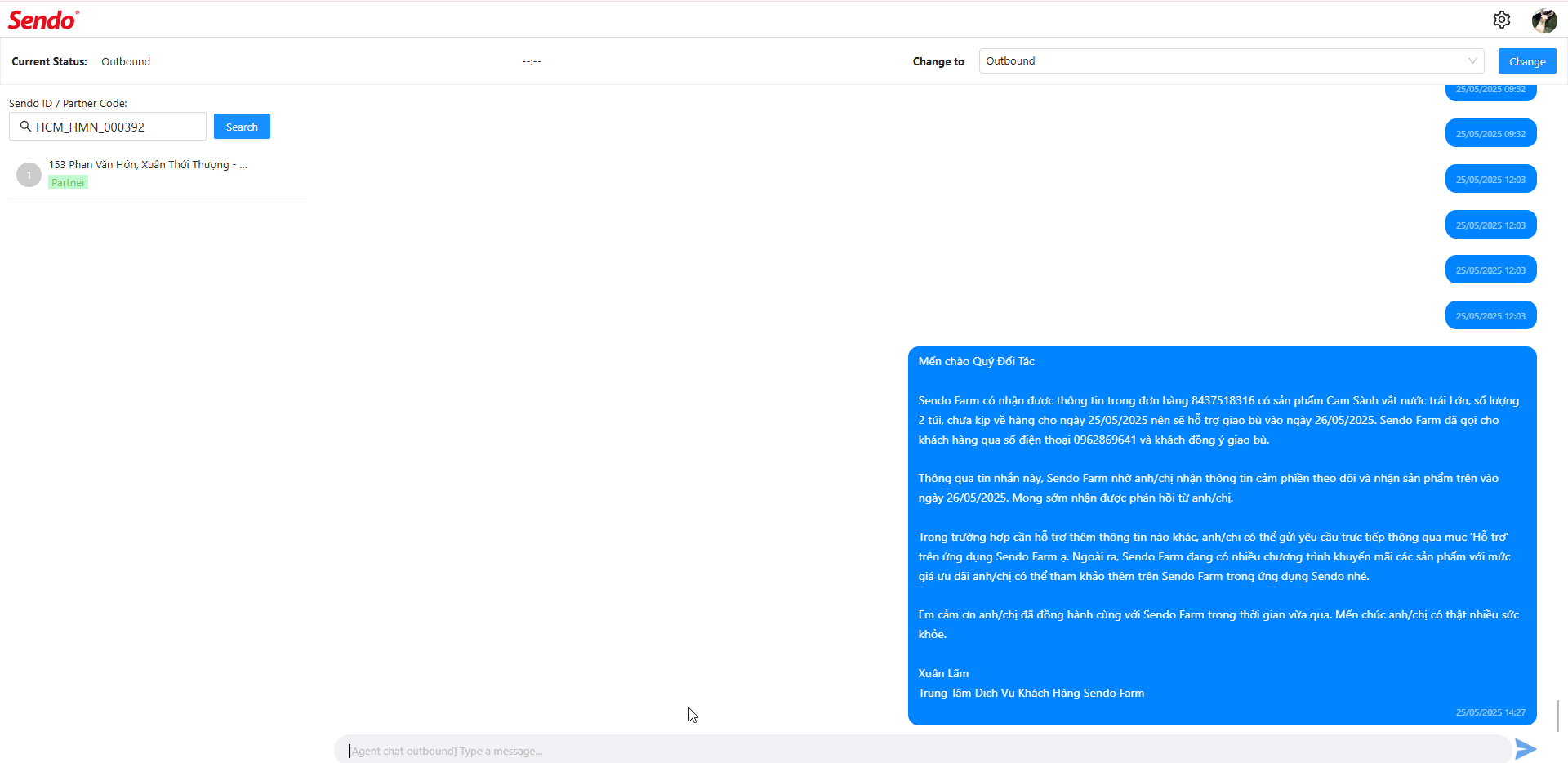
Task: Click the Current Status label
Action: click(x=49, y=61)
